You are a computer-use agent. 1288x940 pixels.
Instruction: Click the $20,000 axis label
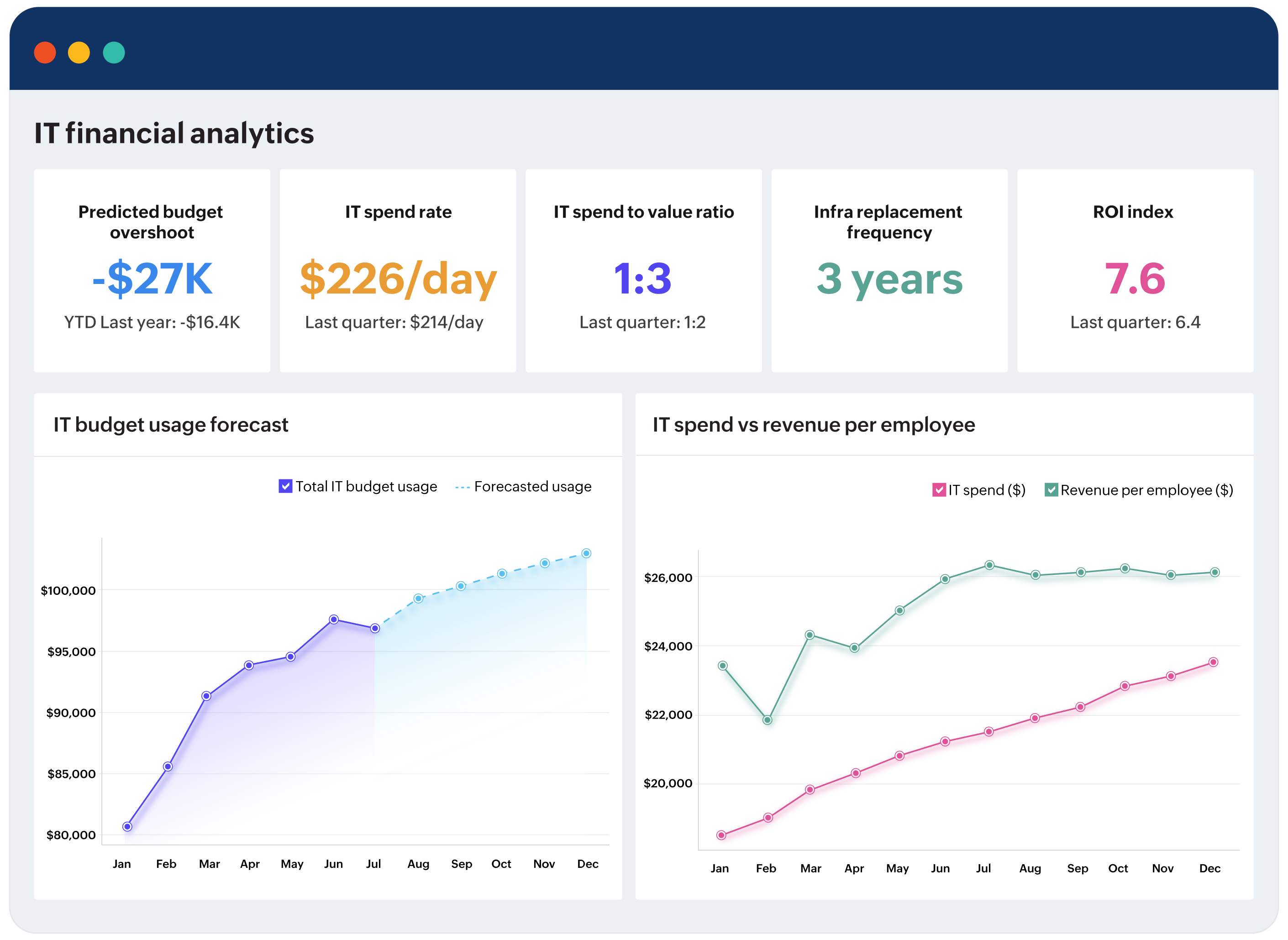coord(668,783)
